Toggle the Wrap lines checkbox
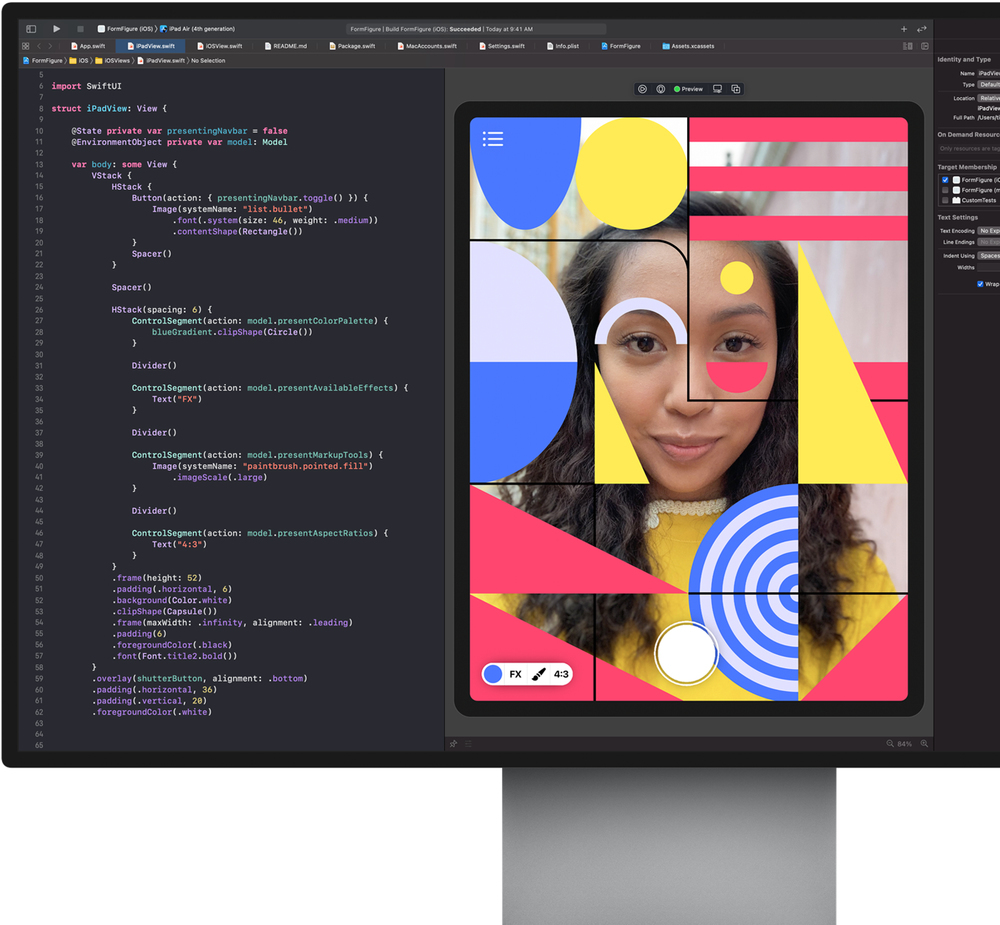The height and width of the screenshot is (925, 1000). [x=980, y=284]
